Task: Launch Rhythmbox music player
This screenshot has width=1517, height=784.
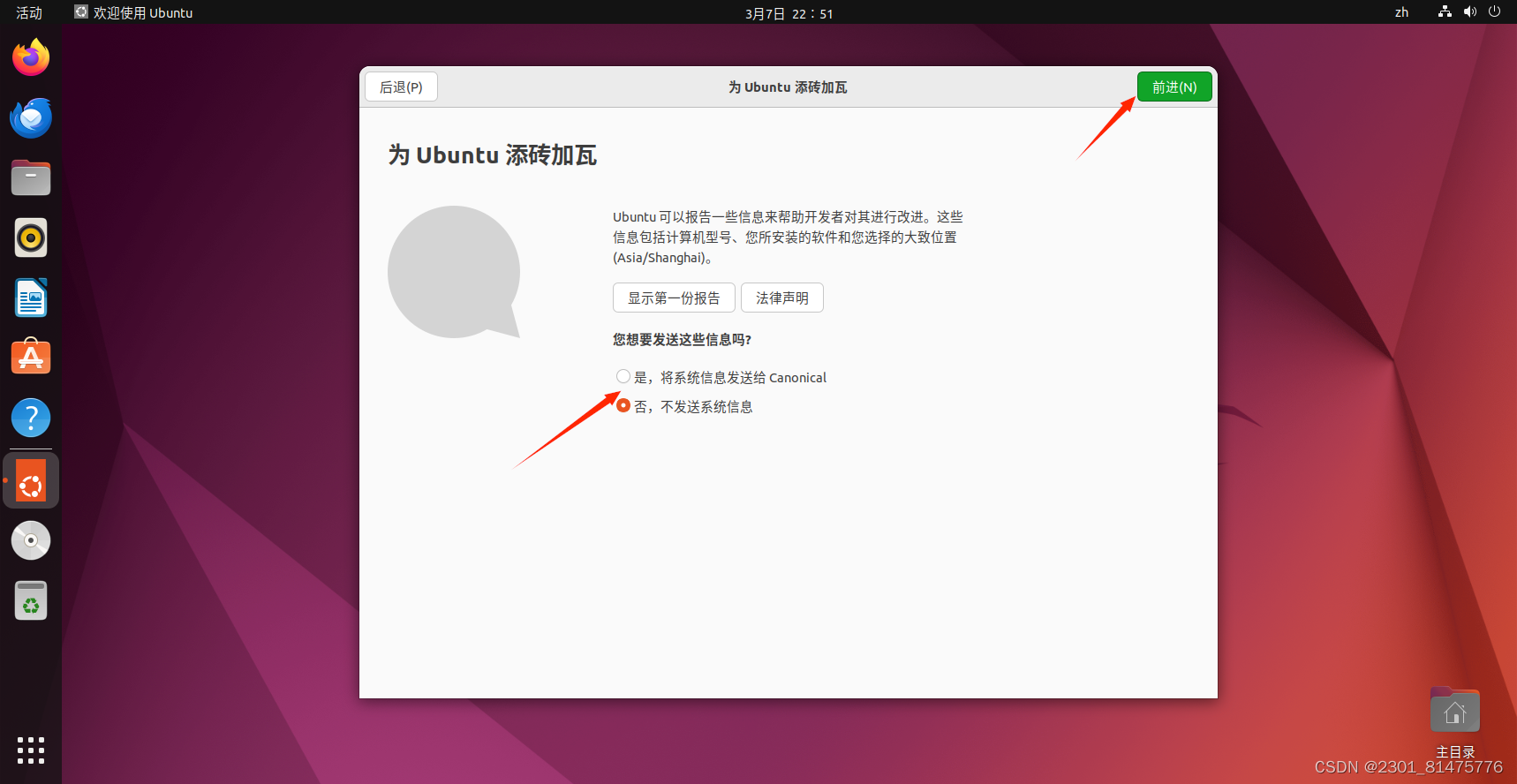Action: point(31,237)
